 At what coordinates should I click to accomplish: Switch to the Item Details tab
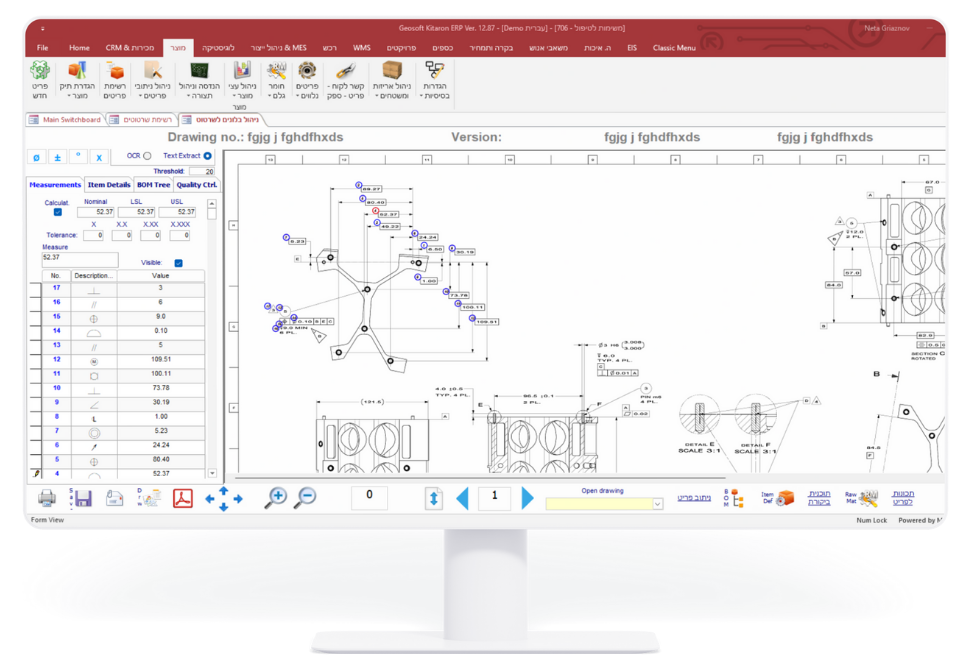[109, 185]
